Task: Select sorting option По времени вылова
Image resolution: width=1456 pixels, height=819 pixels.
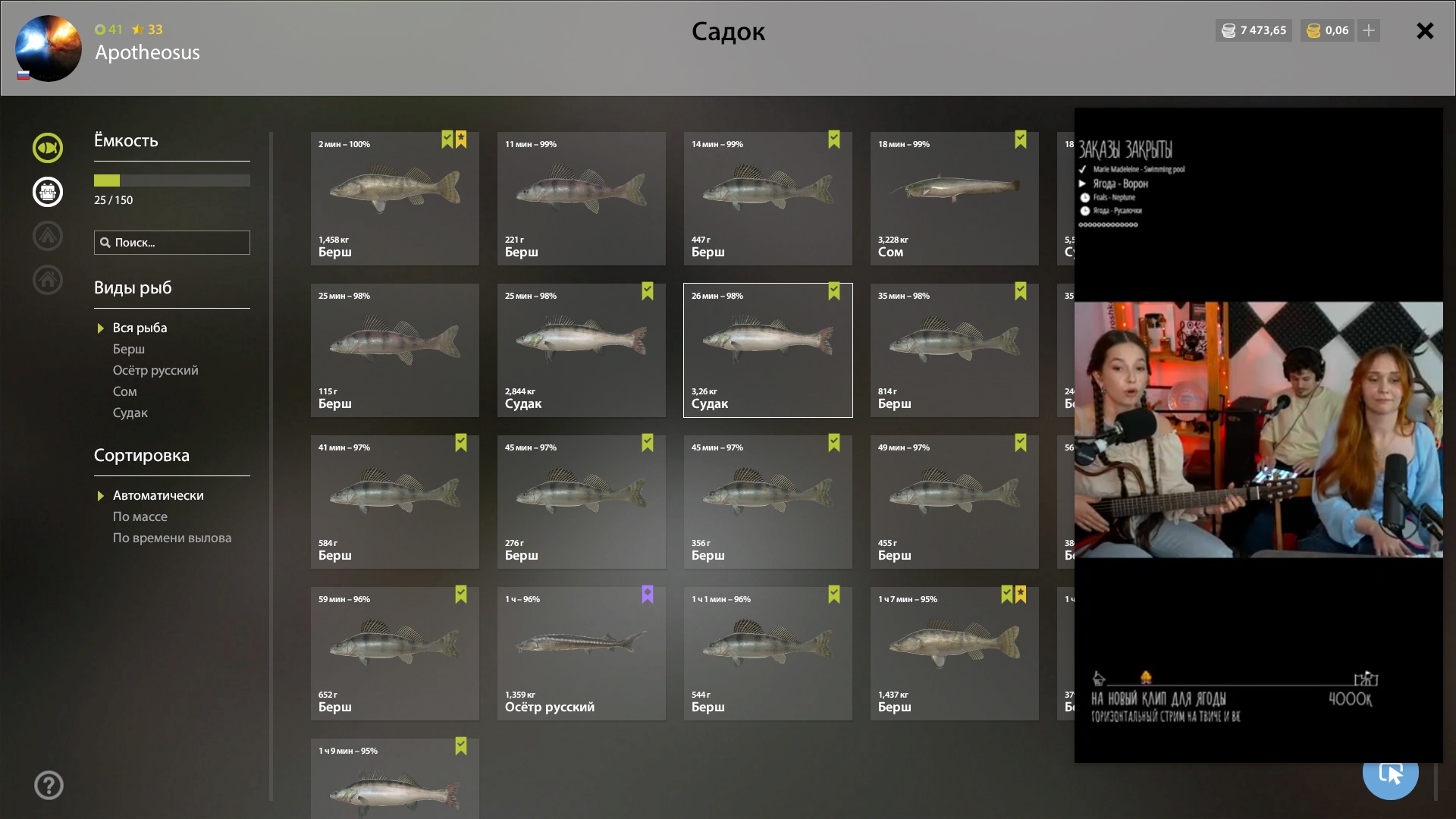Action: [172, 538]
